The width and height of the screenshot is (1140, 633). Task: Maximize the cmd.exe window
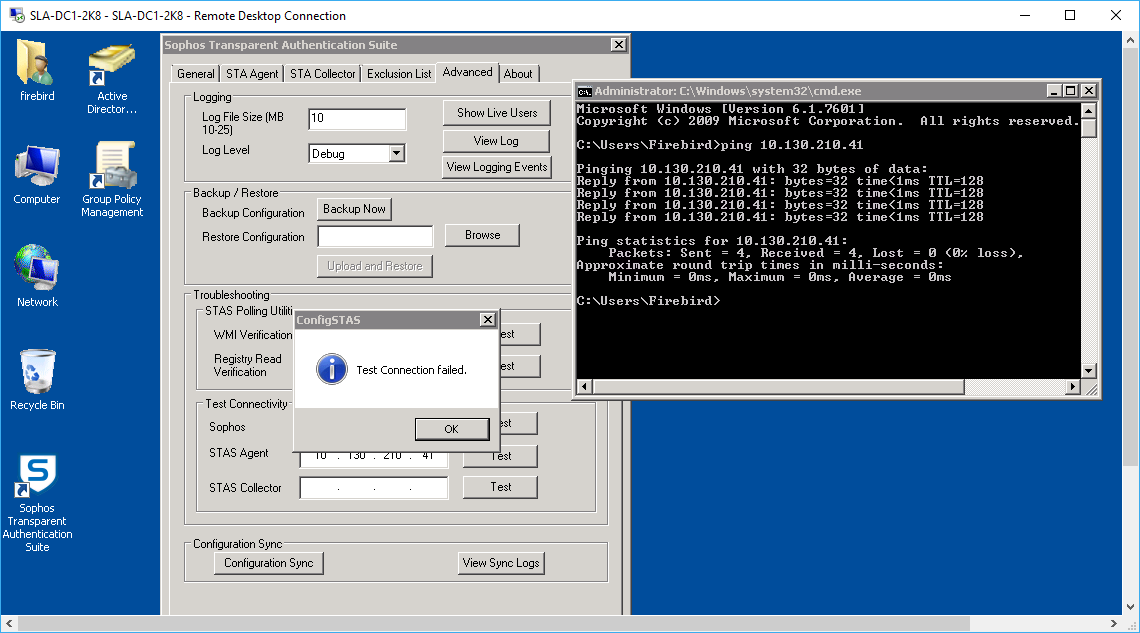(1070, 91)
